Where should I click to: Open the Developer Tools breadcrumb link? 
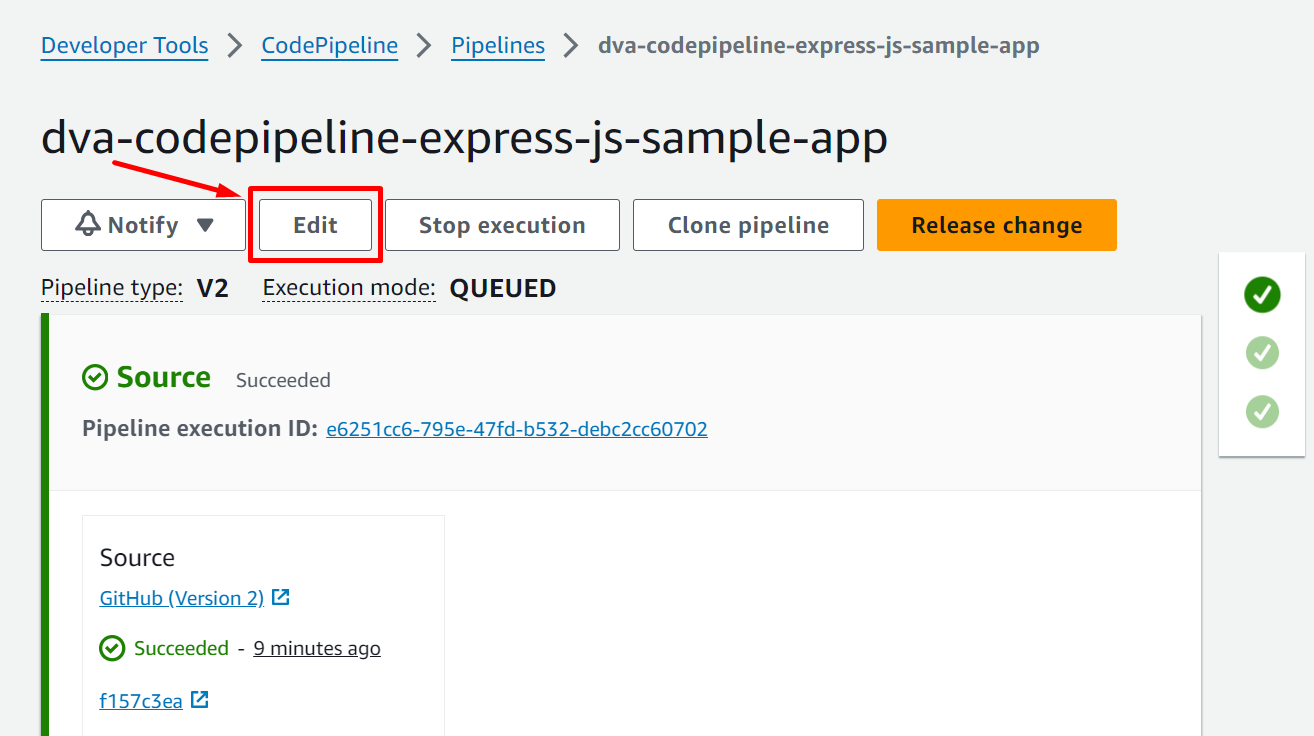click(124, 46)
